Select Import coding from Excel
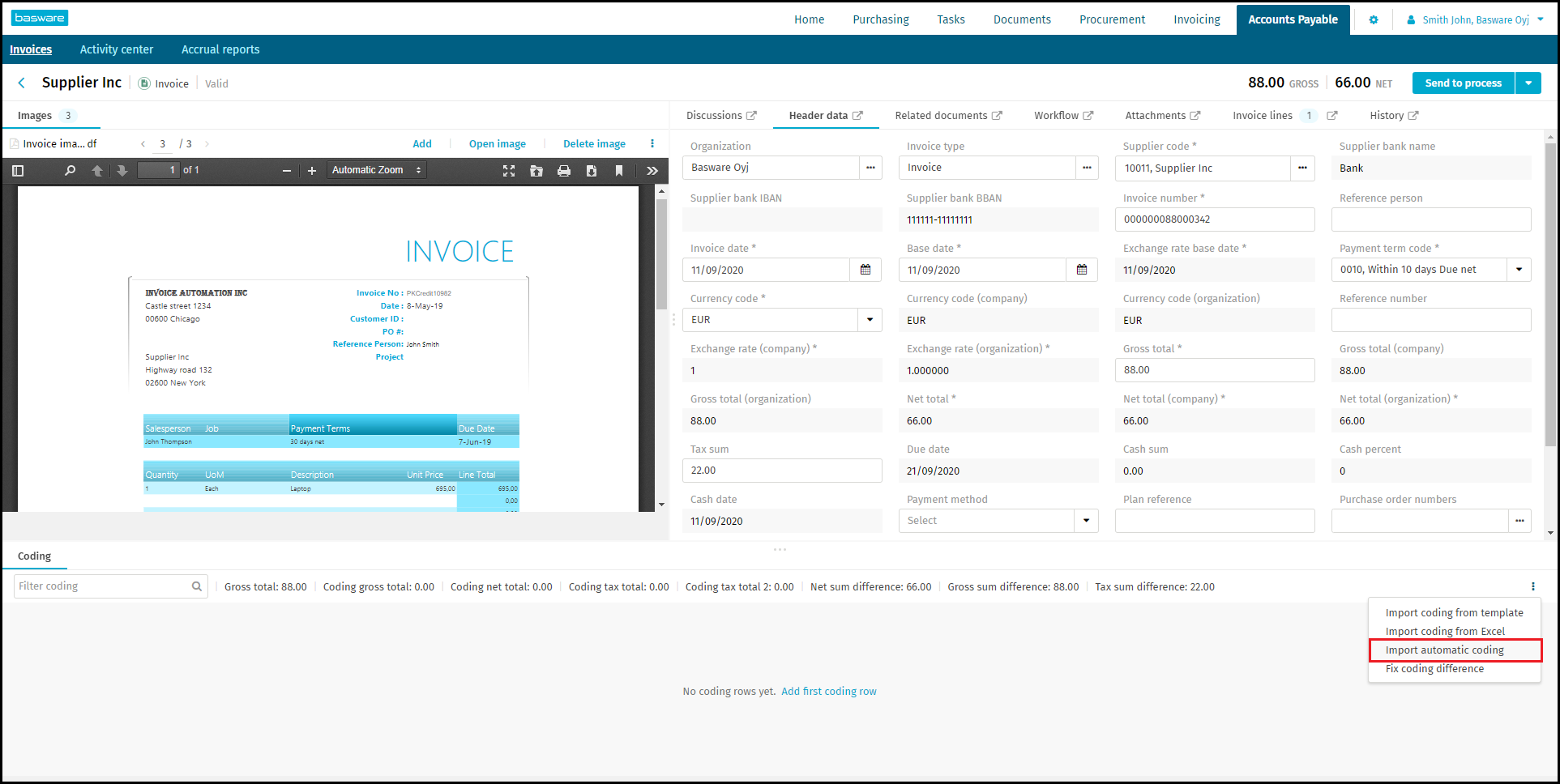 [x=1445, y=632]
